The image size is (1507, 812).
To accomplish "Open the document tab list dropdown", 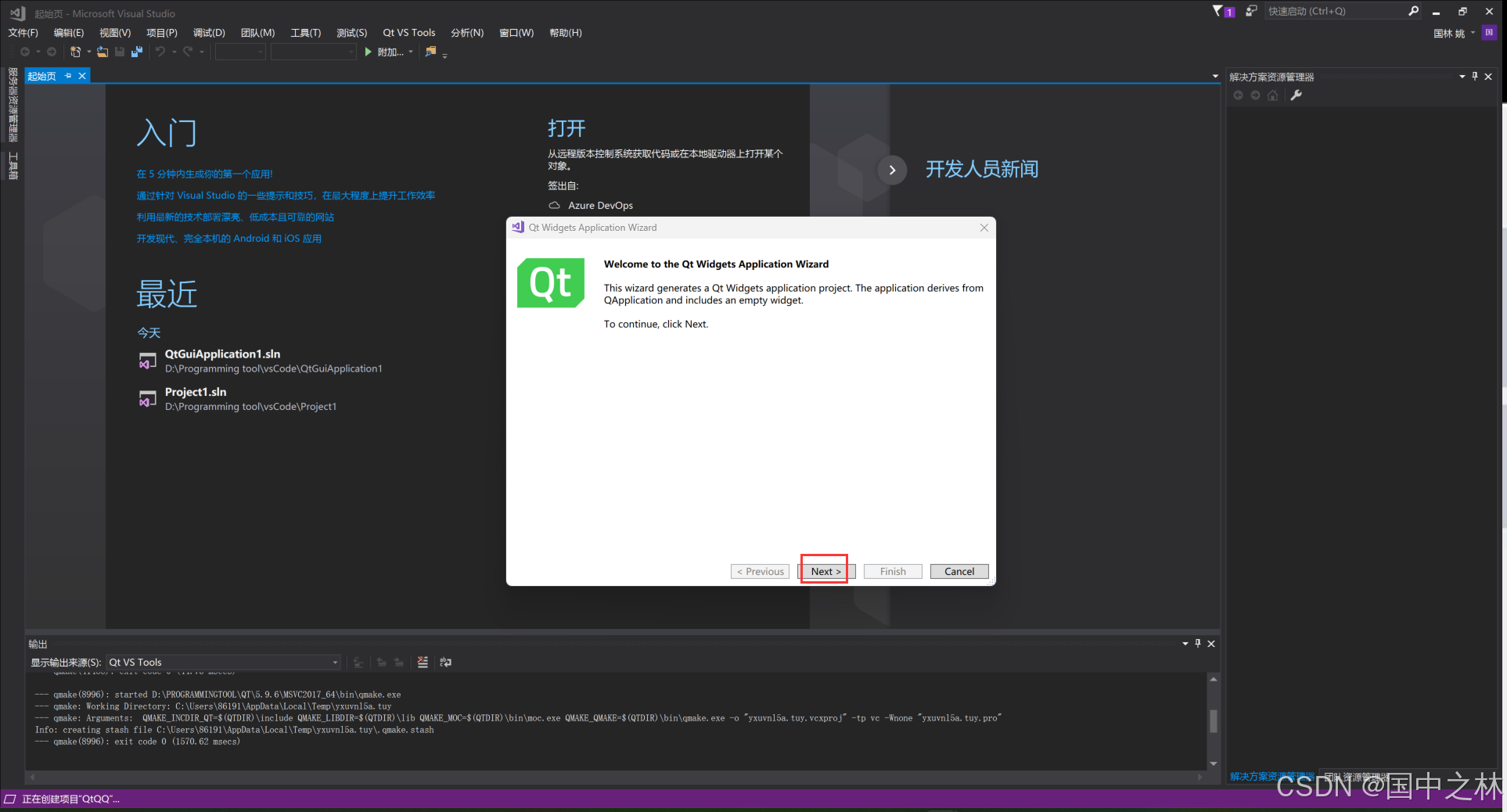I will pos(1215,76).
